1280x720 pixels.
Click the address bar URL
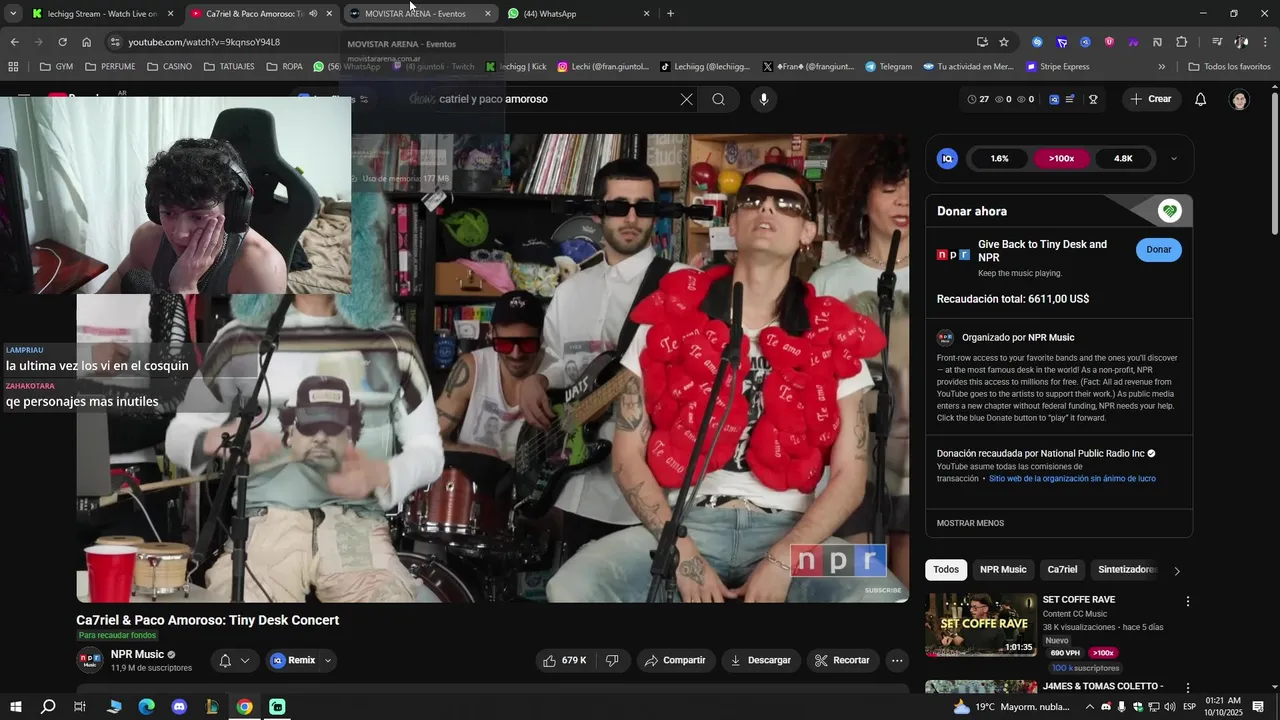[x=204, y=42]
